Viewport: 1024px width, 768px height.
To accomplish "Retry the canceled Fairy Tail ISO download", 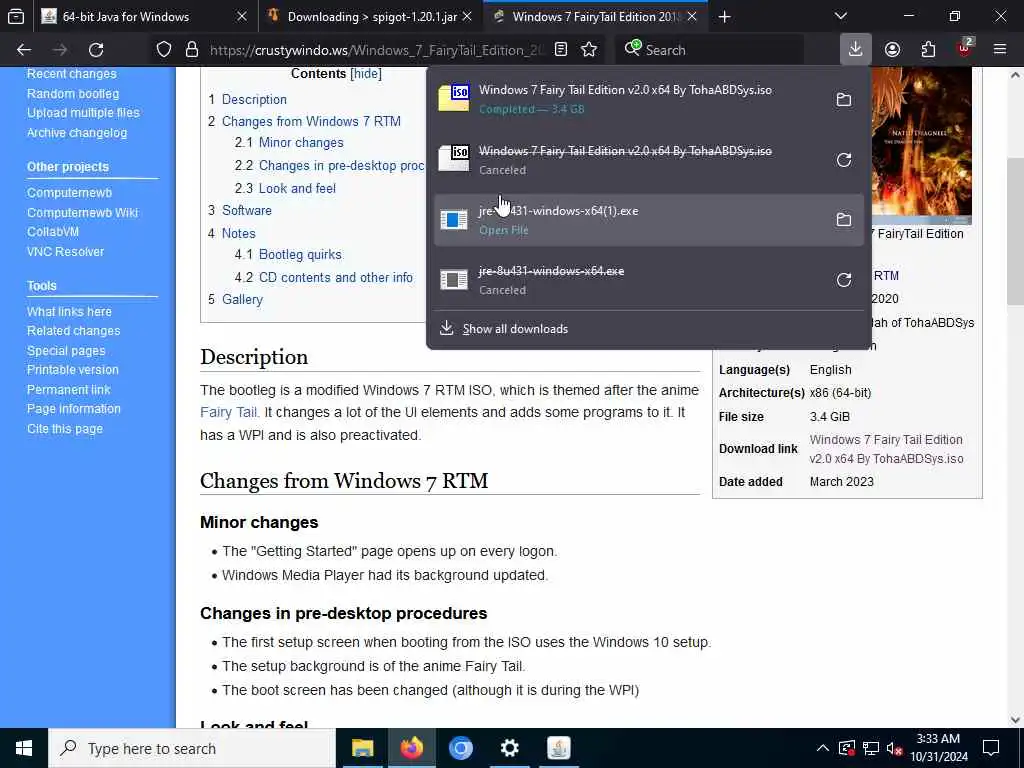I will click(x=844, y=160).
